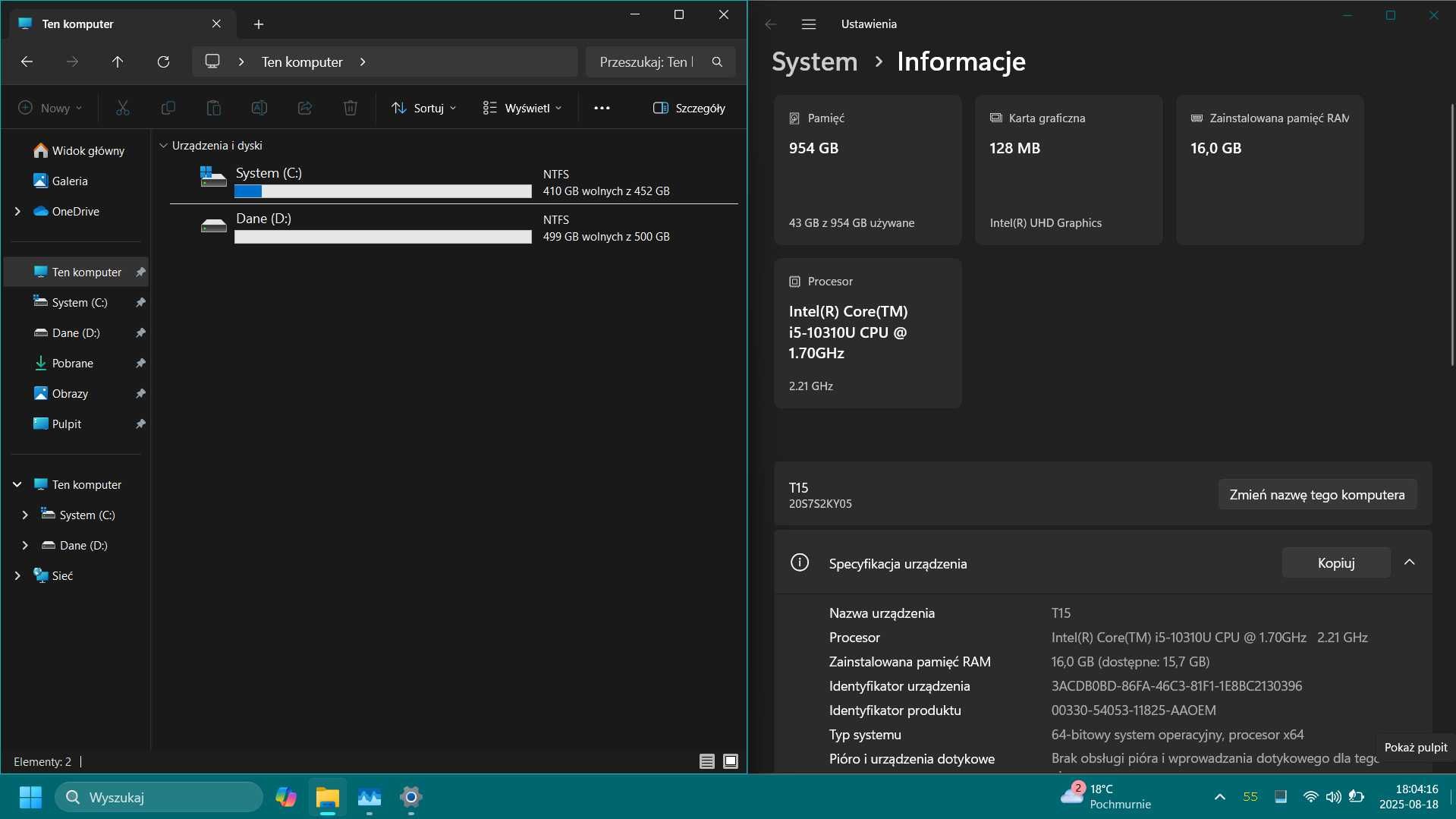Show hidden system tray icons
The height and width of the screenshot is (819, 1456).
coord(1219,797)
